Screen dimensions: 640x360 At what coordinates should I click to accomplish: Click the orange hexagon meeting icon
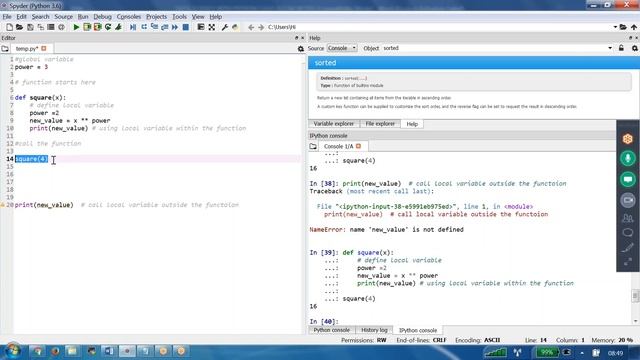point(628,139)
